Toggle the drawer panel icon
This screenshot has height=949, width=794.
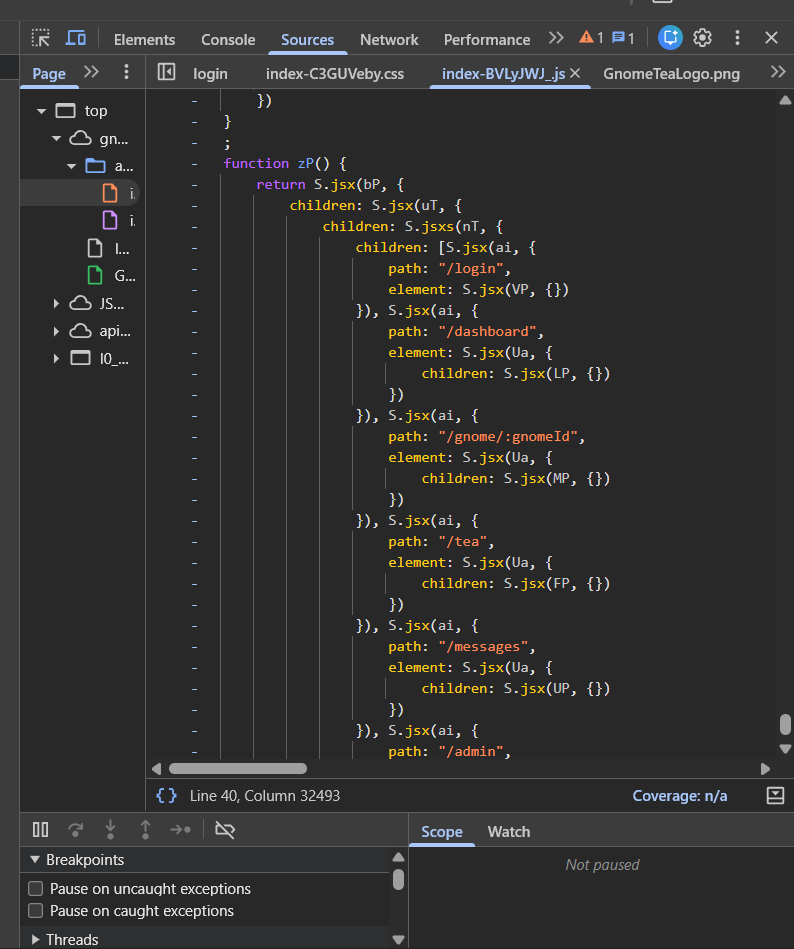click(x=775, y=795)
